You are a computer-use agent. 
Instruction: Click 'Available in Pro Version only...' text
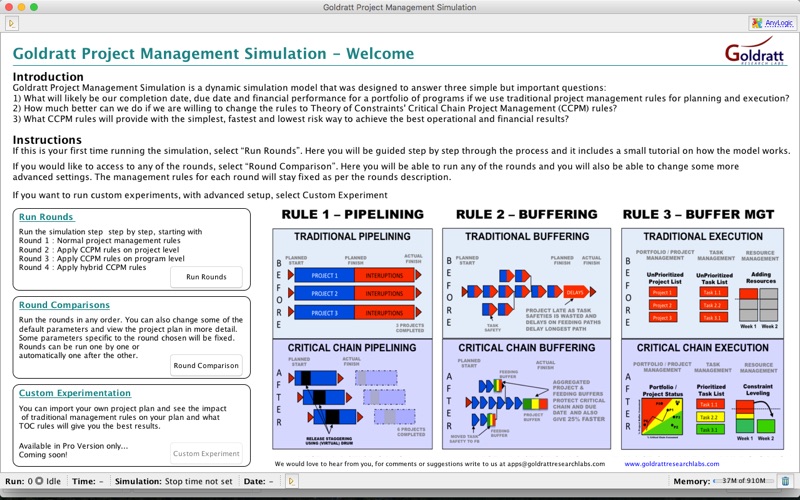point(73,446)
